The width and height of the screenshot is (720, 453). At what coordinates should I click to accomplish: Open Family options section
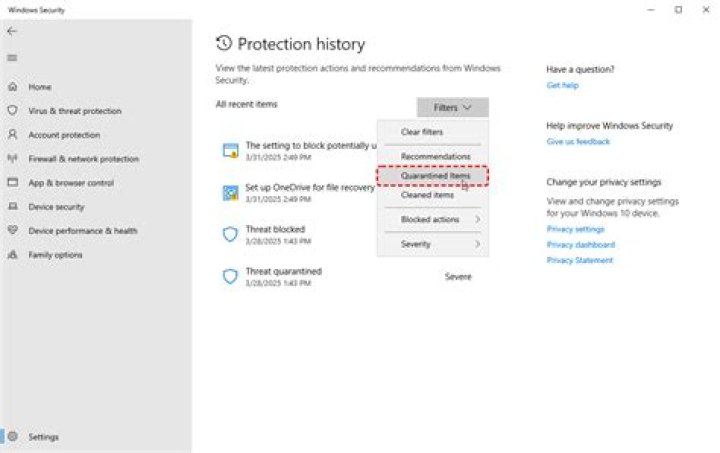[x=55, y=255]
